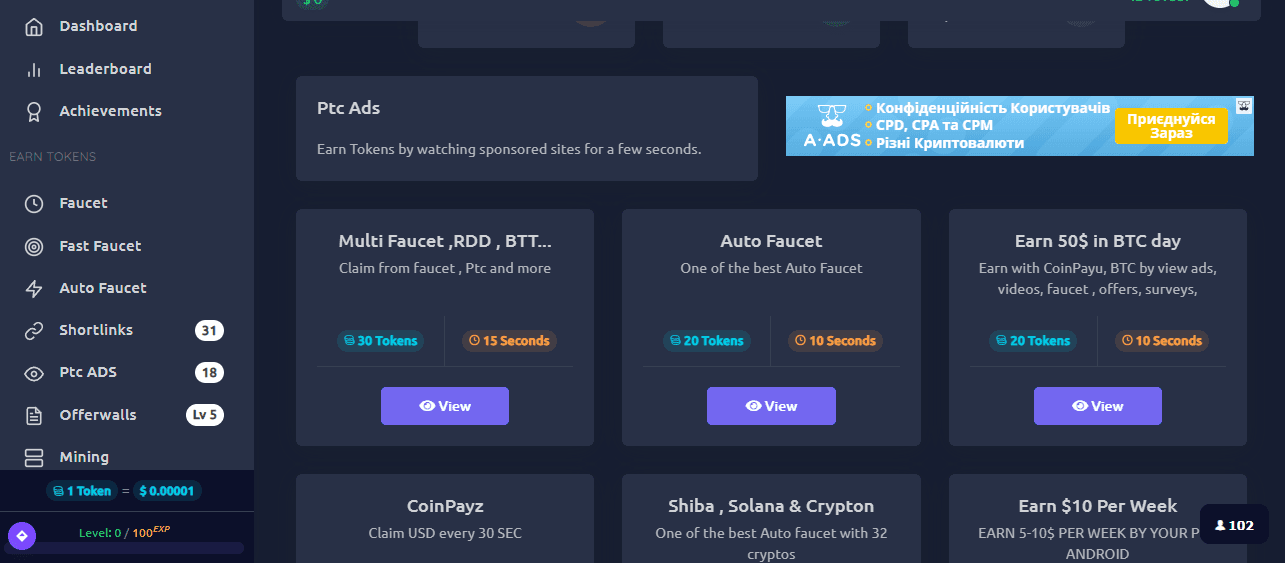Click the Leaderboard bar chart icon
1285x563 pixels.
tap(34, 69)
